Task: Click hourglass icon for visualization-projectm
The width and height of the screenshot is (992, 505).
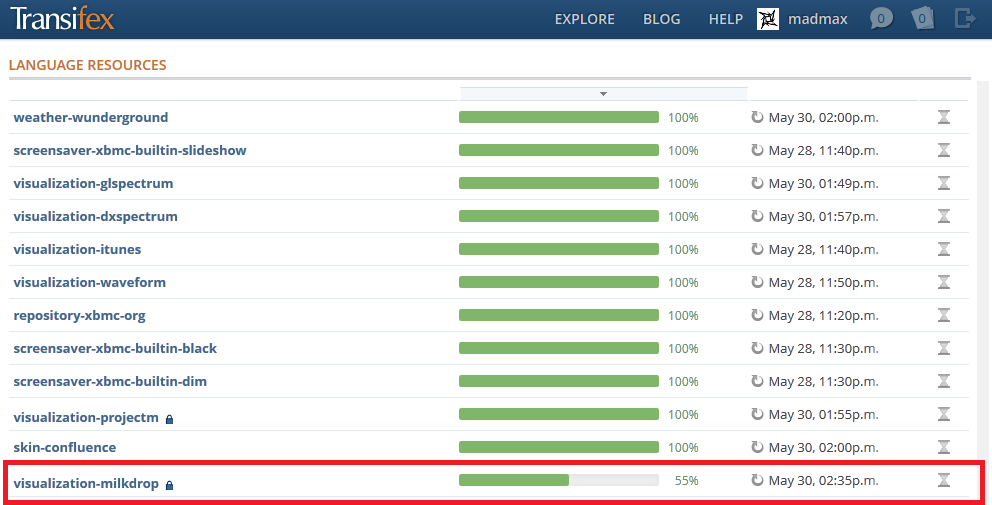Action: click(x=944, y=414)
